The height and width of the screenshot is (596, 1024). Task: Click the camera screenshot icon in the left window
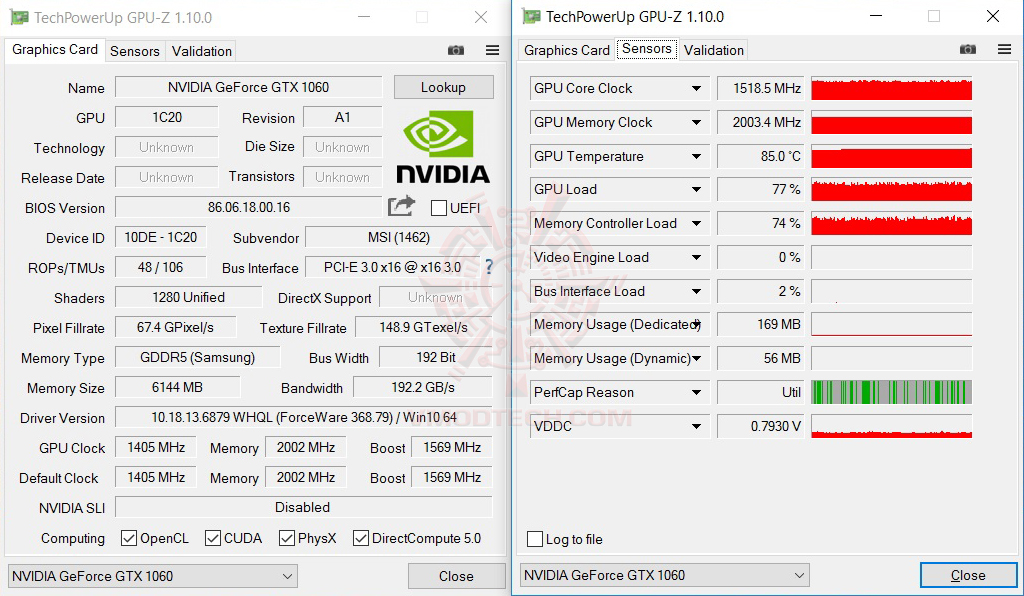pyautogui.click(x=456, y=50)
